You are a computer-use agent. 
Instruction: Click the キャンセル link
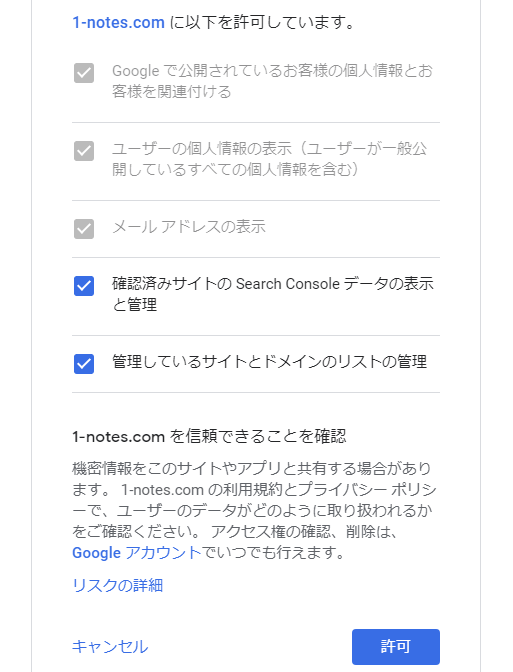[x=110, y=646]
